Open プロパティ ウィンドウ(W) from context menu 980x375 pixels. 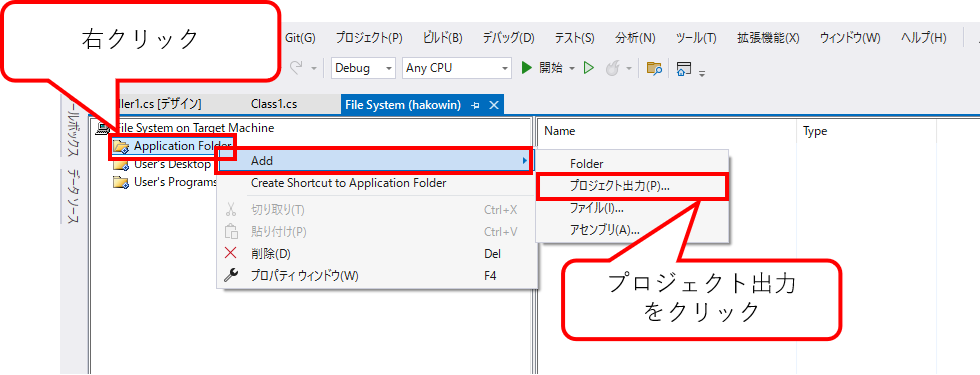click(x=377, y=276)
